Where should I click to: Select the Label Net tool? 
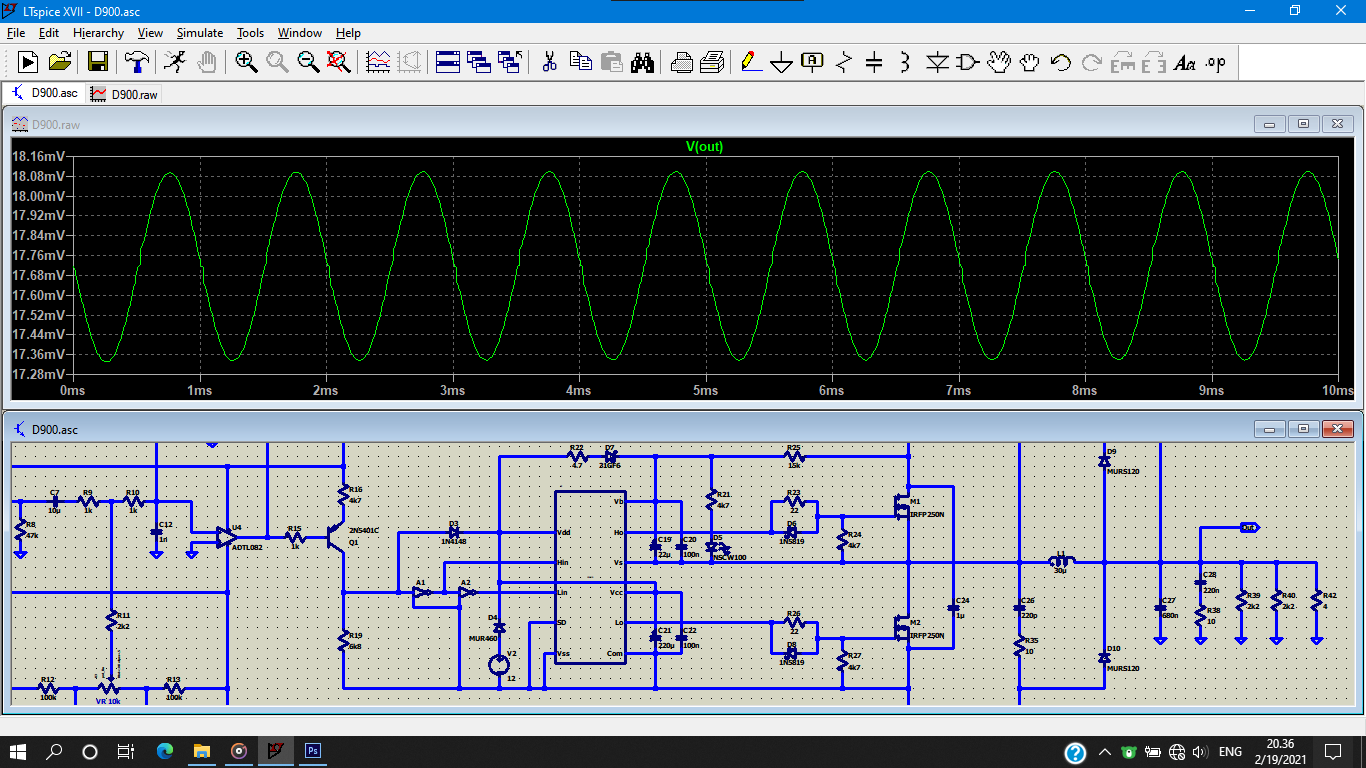[813, 62]
